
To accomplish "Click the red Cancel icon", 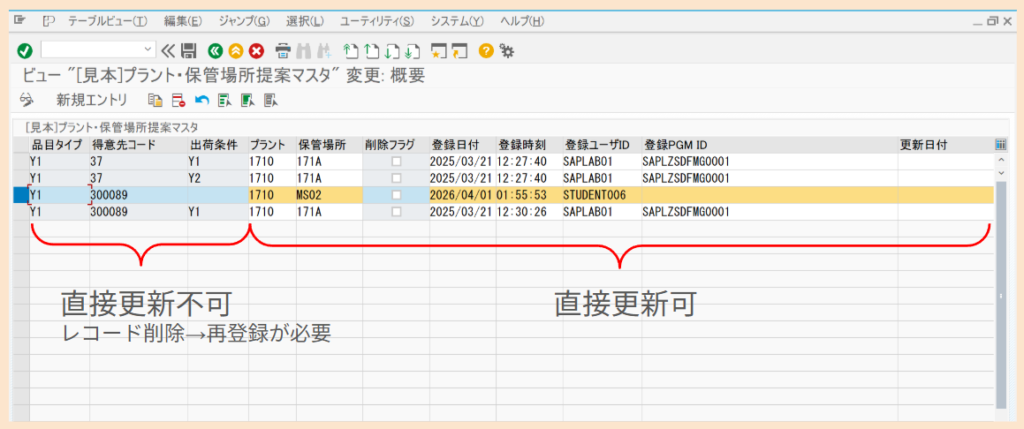I will [256, 50].
